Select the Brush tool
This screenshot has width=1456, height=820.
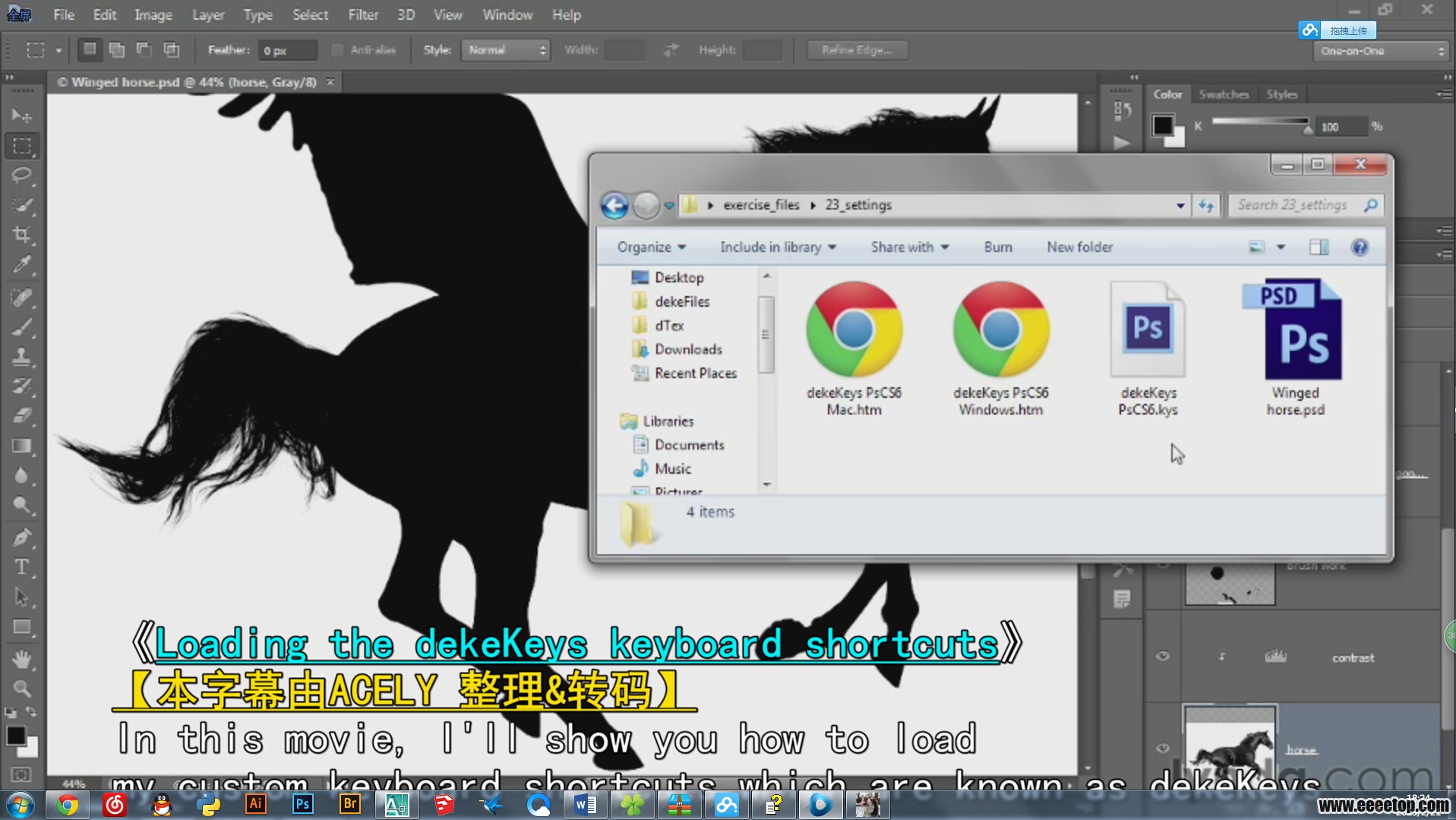tap(21, 326)
